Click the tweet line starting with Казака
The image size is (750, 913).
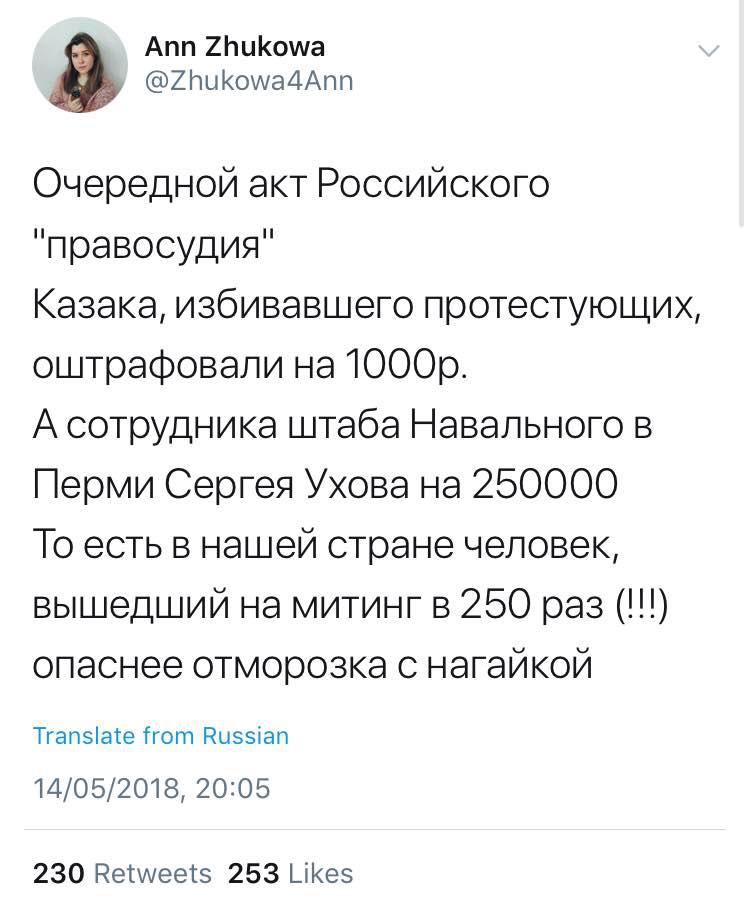pos(367,306)
